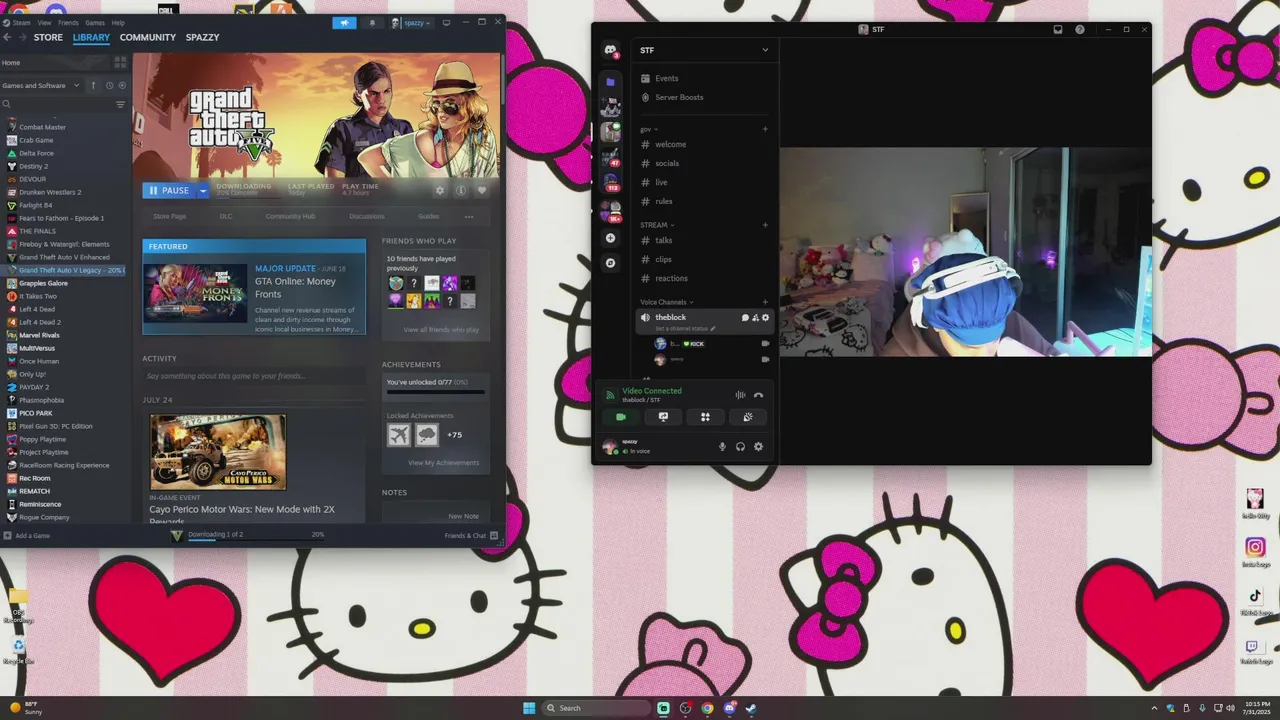Open theblock voice channel chat icon
Image resolution: width=1280 pixels, height=720 pixels.
coord(745,317)
